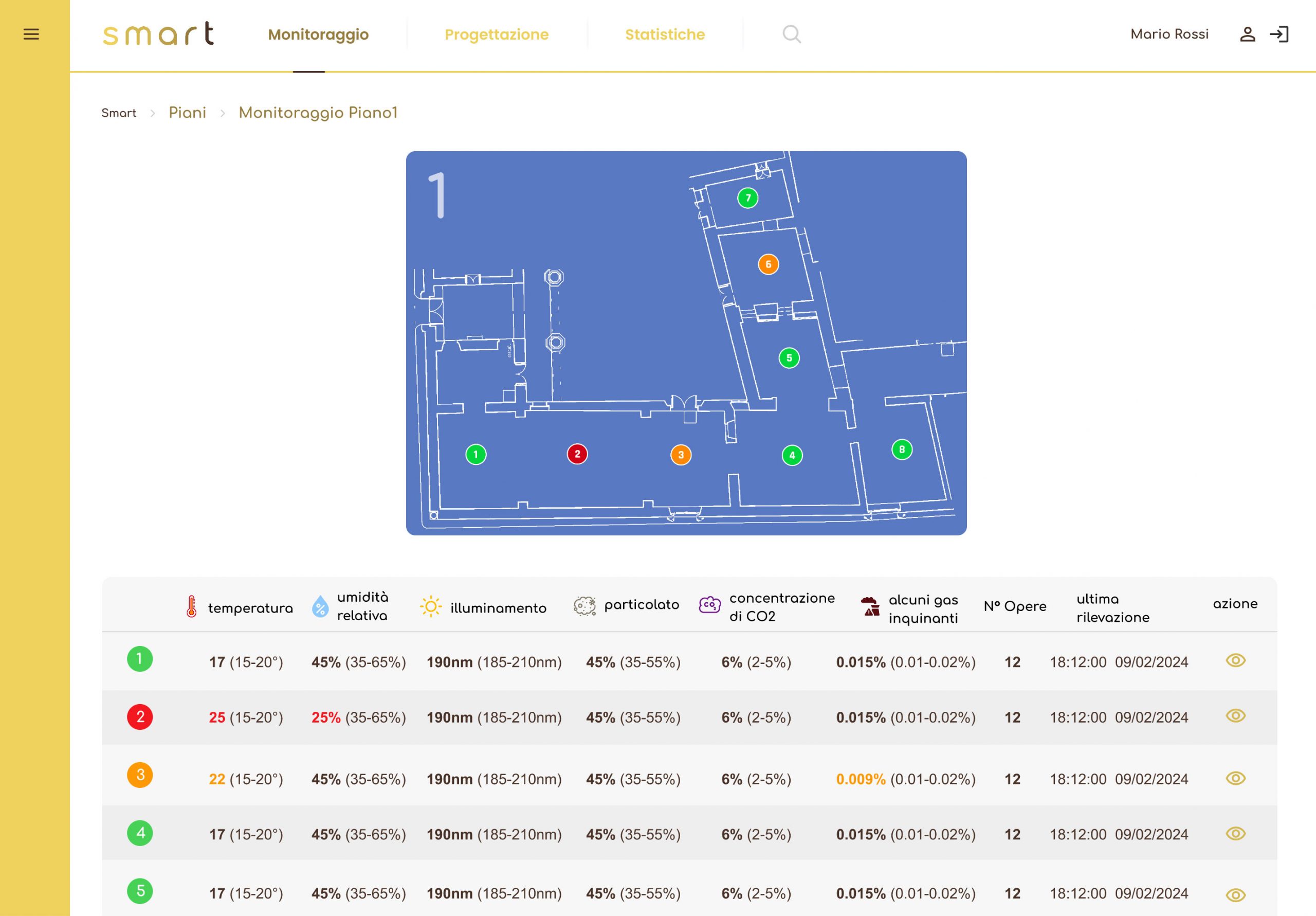Click CO2 value 6% (2-5%) in row 1

point(756,662)
